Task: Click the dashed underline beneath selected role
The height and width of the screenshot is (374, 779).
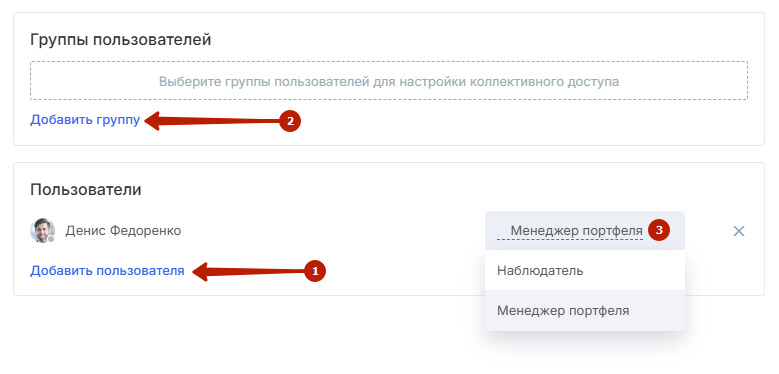Action: click(x=570, y=240)
